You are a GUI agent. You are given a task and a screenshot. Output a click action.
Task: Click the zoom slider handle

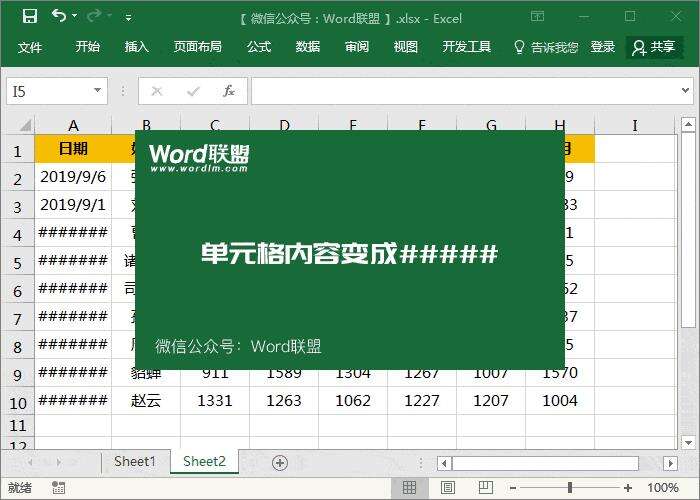click(570, 488)
